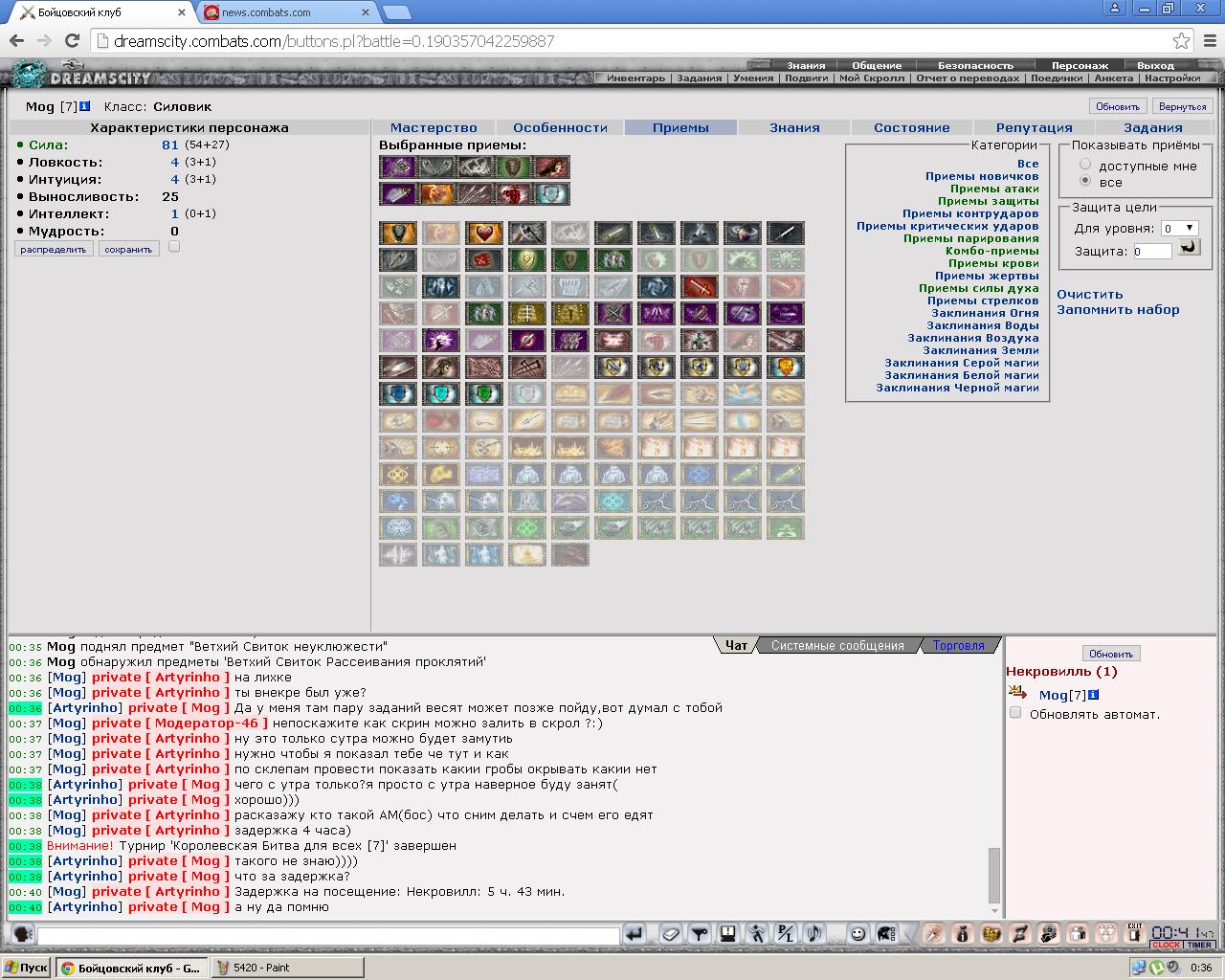Image resolution: width=1225 pixels, height=980 pixels.
Task: Open the Мой Скролл menu item
Action: [x=871, y=78]
